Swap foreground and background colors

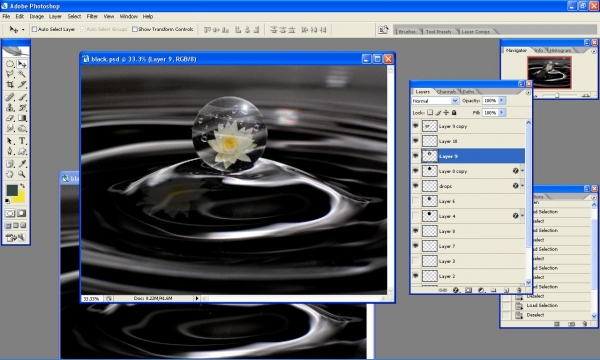point(23,186)
